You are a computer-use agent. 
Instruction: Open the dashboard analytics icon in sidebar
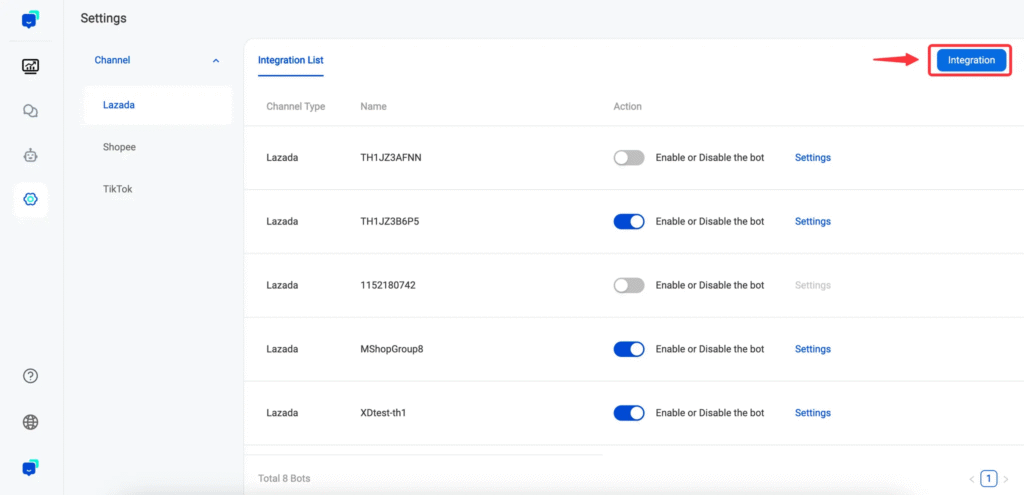30,66
